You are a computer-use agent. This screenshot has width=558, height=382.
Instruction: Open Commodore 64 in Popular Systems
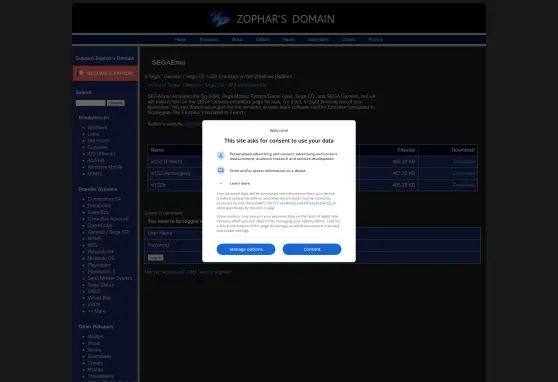point(104,199)
